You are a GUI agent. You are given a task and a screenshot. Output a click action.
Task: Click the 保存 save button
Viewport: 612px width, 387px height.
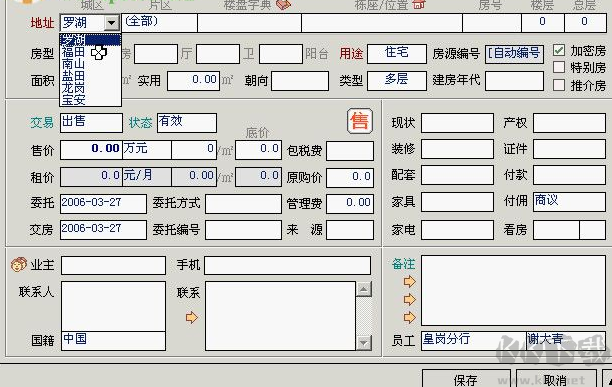click(x=466, y=379)
